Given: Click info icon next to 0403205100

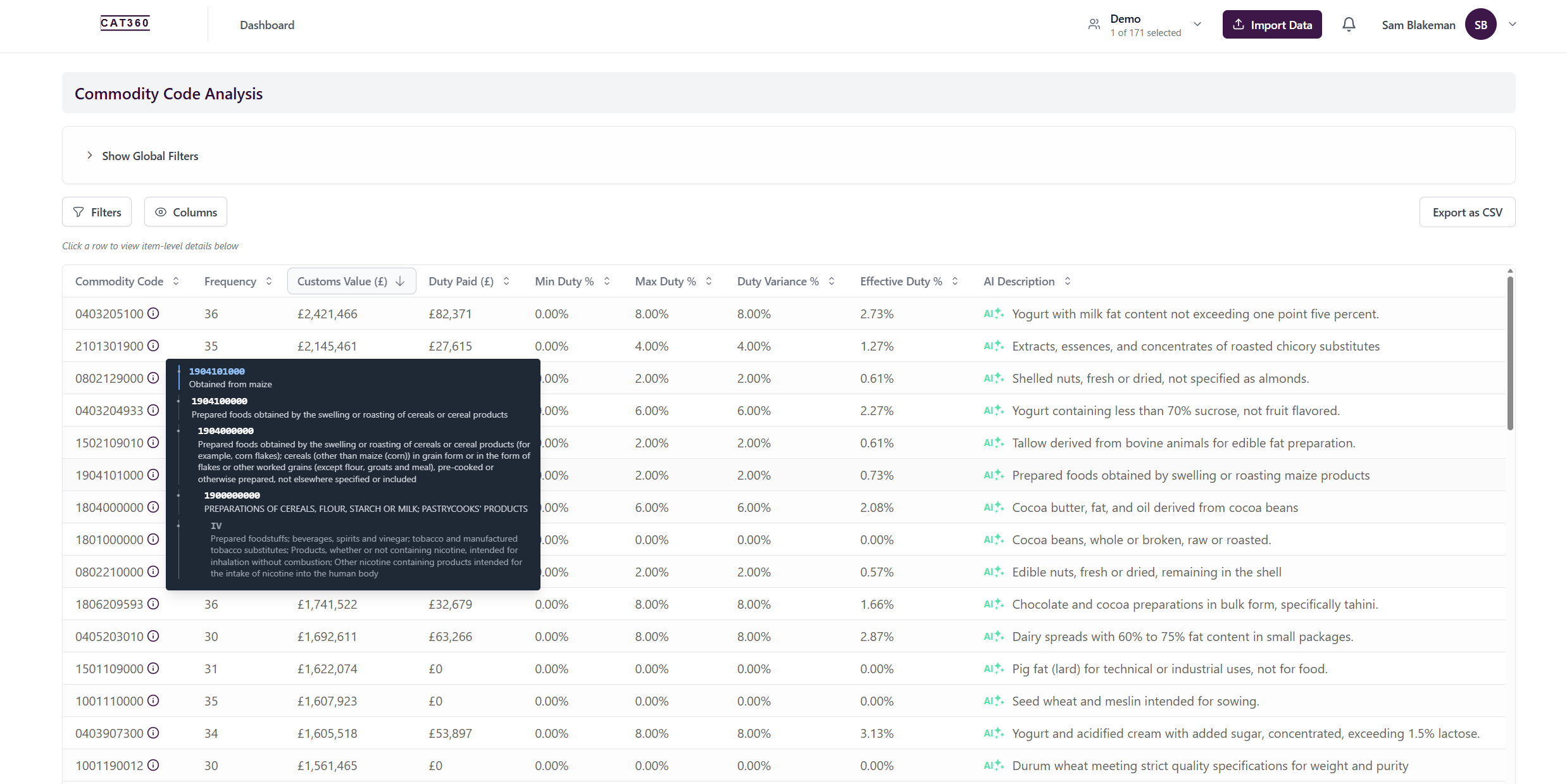Looking at the screenshot, I should (153, 313).
